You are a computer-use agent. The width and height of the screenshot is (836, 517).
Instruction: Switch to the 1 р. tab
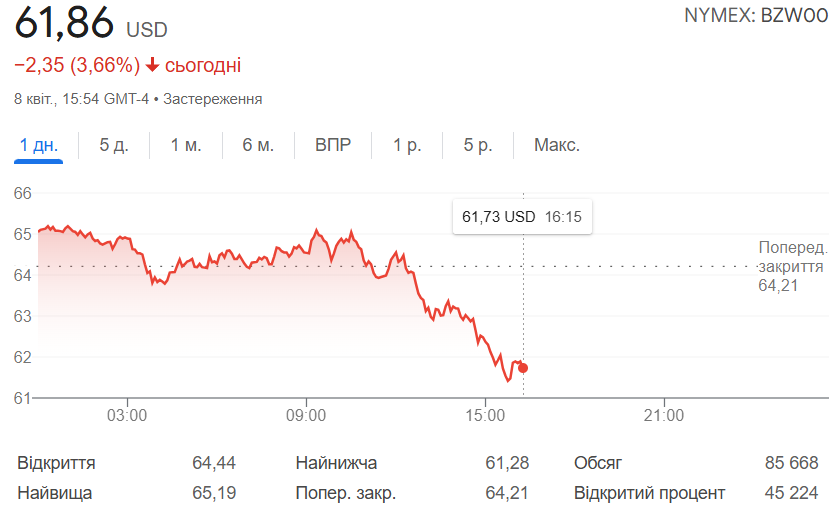point(407,145)
